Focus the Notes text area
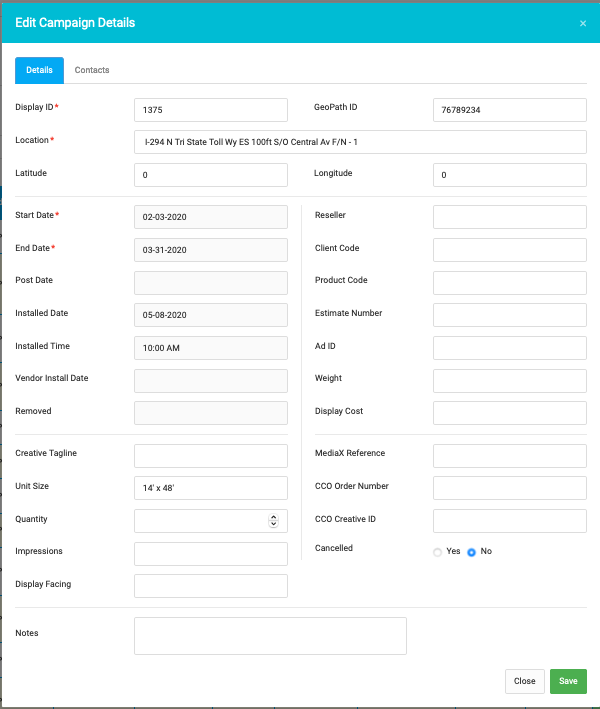This screenshot has width=600, height=709. click(x=270, y=636)
